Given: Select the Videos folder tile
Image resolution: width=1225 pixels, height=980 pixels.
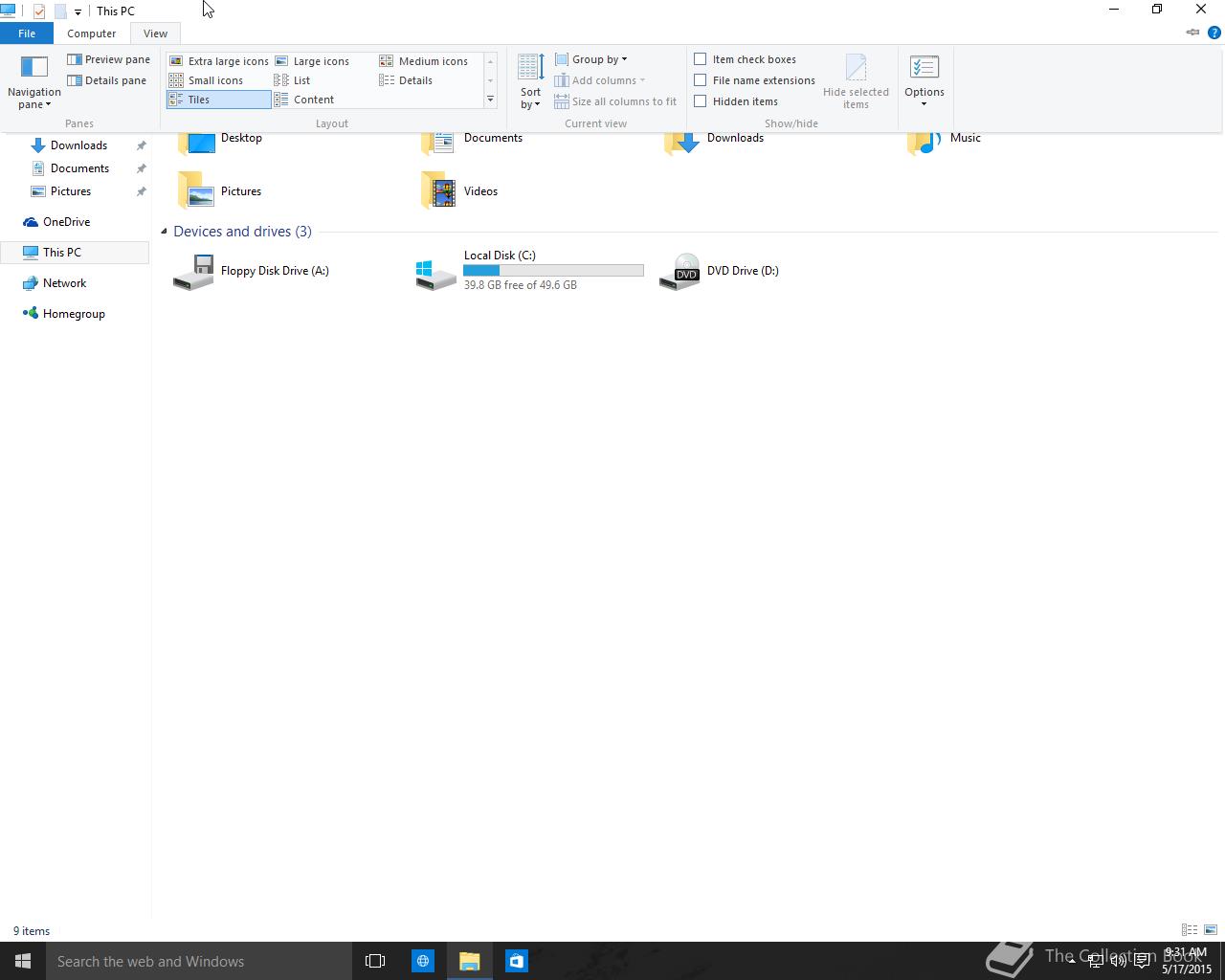Looking at the screenshot, I should coord(459,190).
